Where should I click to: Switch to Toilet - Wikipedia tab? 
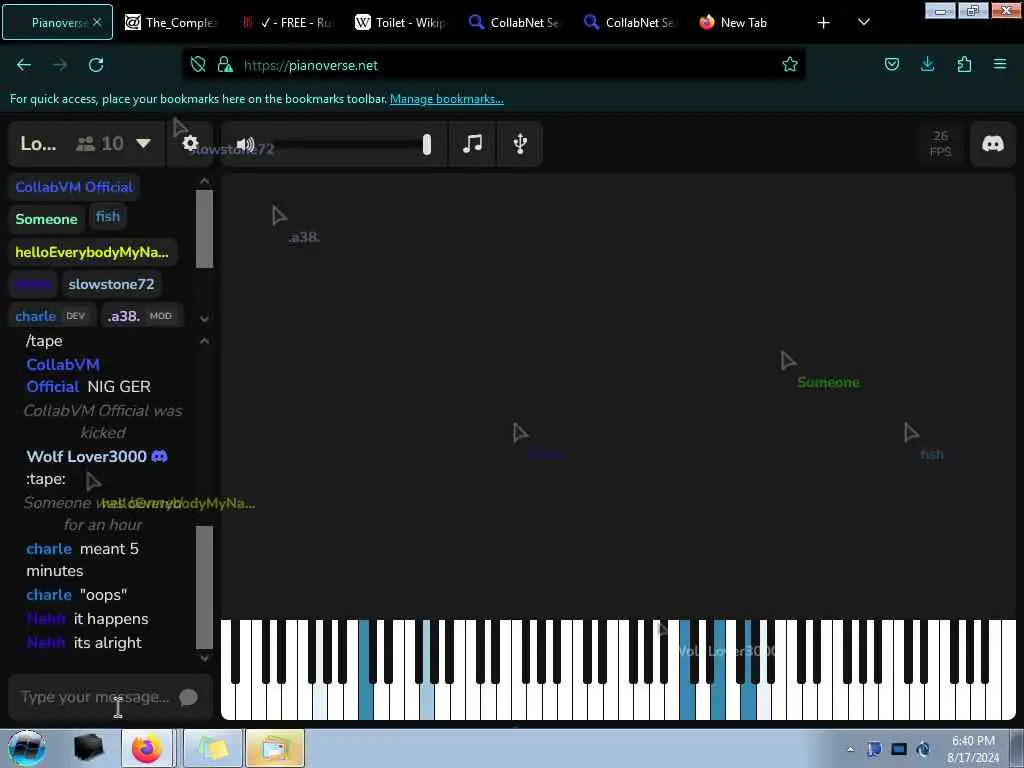402,23
